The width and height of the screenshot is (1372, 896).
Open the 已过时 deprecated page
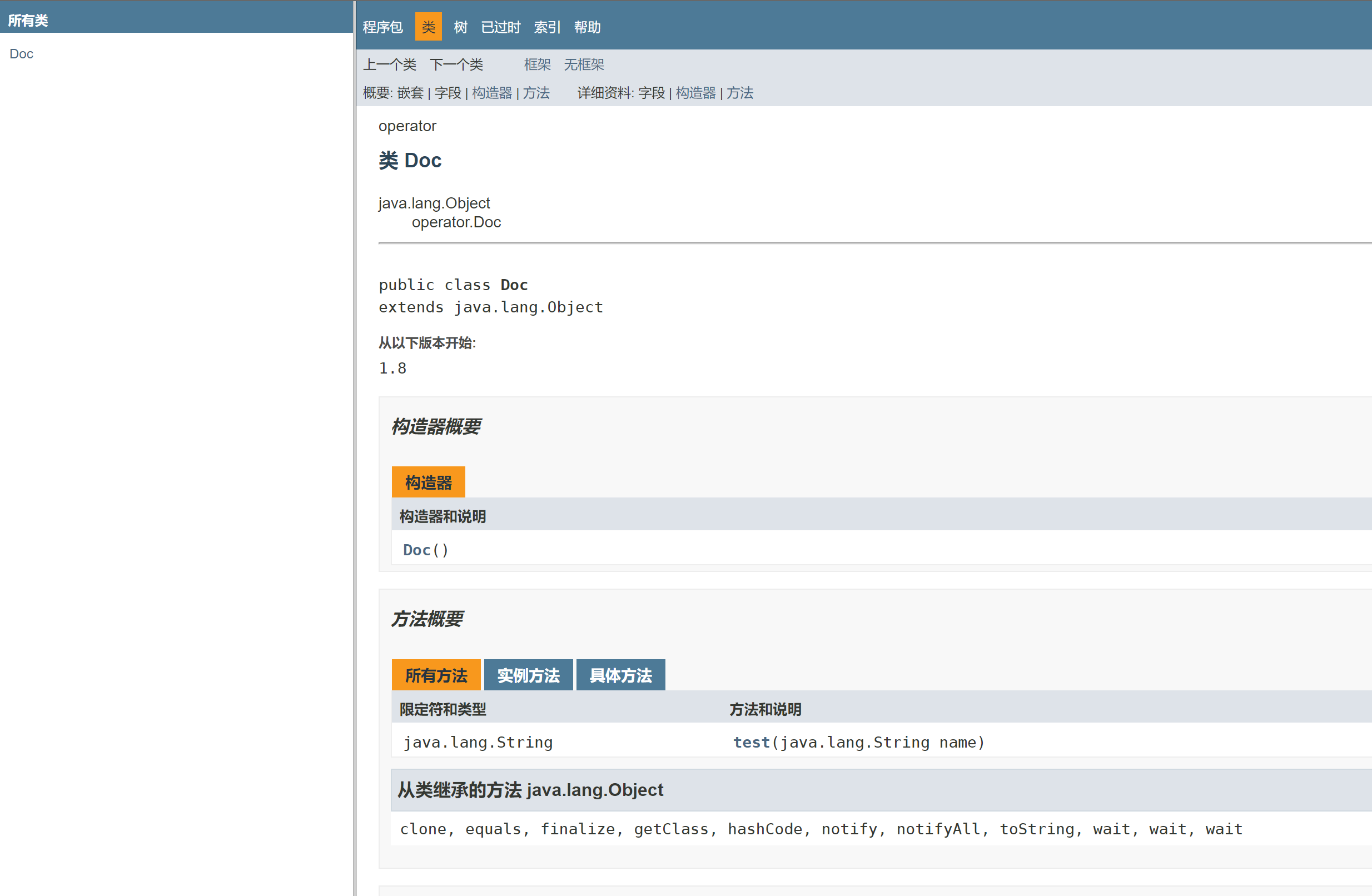[500, 27]
